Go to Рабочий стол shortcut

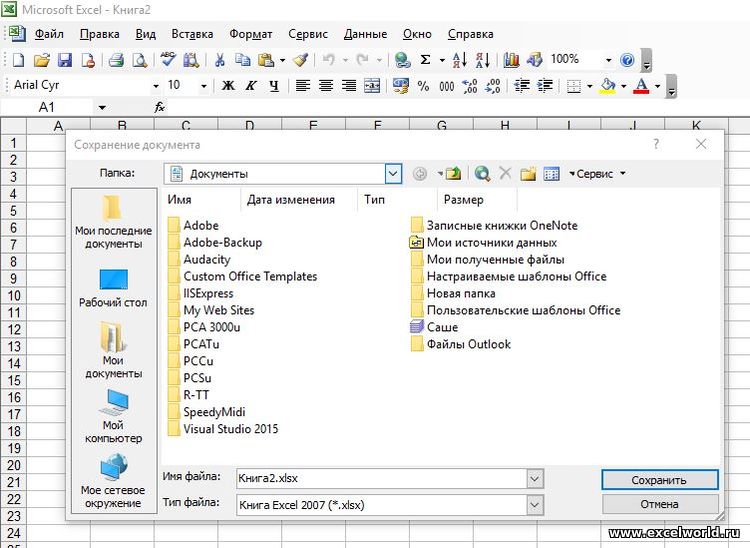[113, 288]
